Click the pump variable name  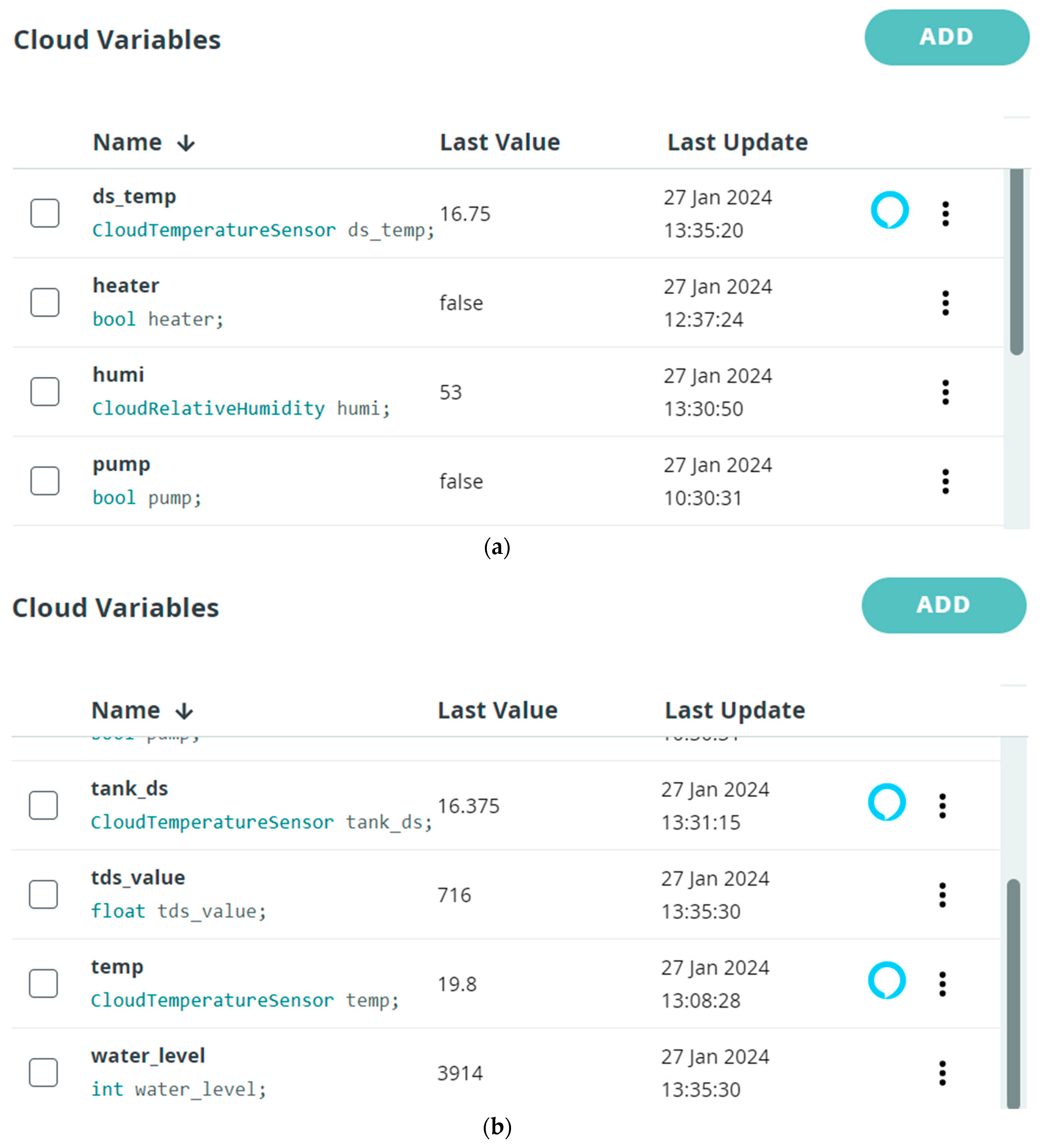(x=121, y=465)
